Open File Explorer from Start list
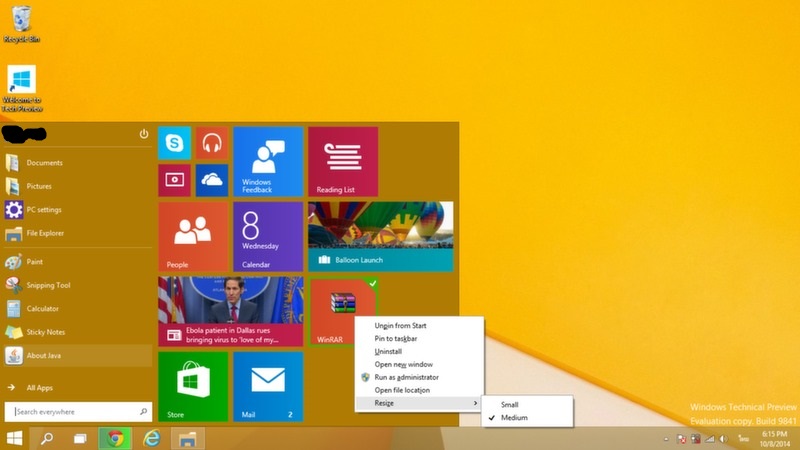 pyautogui.click(x=78, y=233)
